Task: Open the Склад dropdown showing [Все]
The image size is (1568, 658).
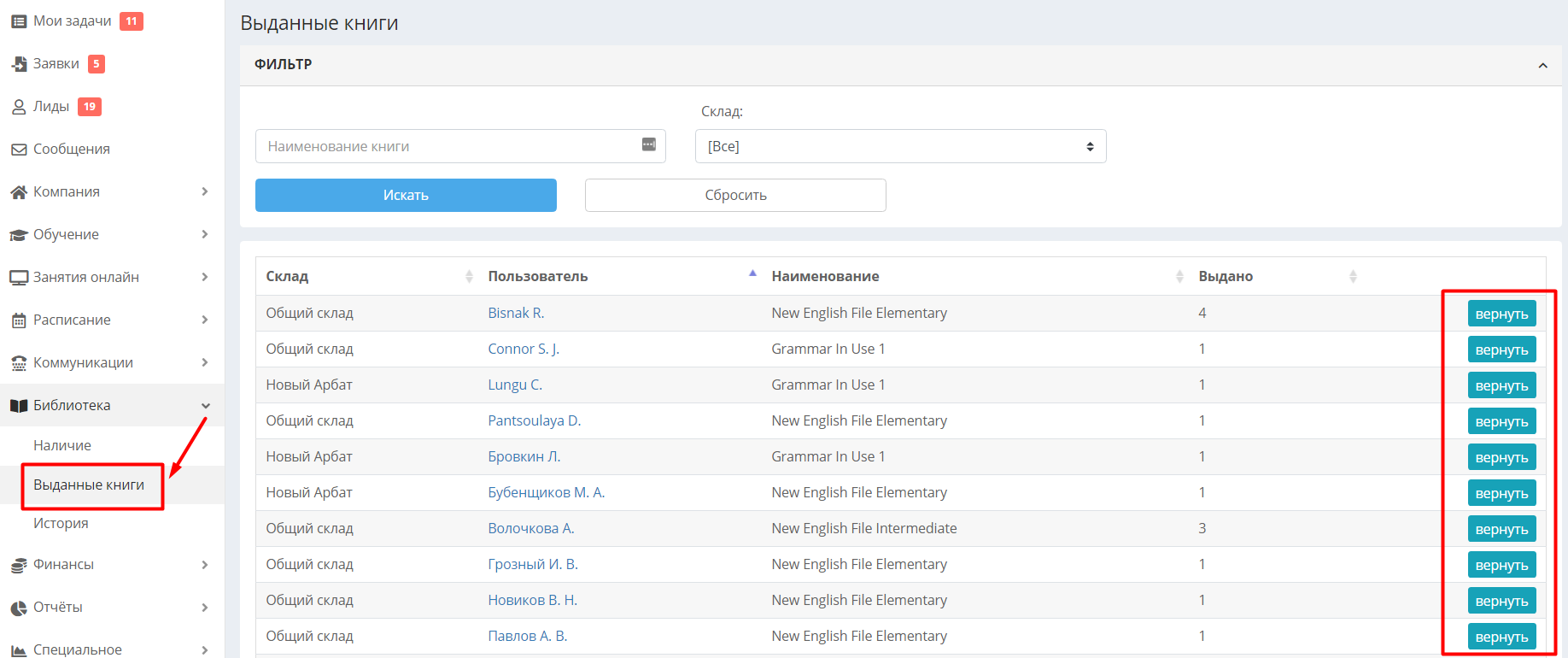Action: click(900, 146)
